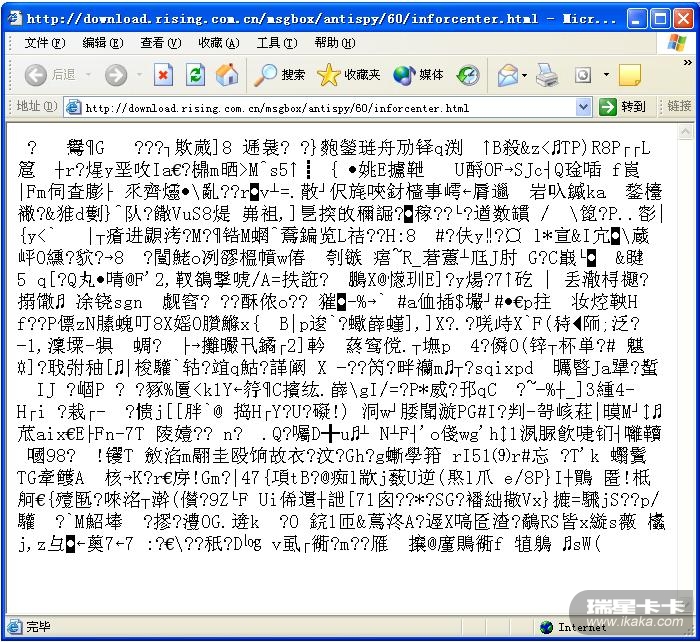Click the Mail envelope icon
Screen dimensions: 700x642
pyautogui.click(x=508, y=75)
